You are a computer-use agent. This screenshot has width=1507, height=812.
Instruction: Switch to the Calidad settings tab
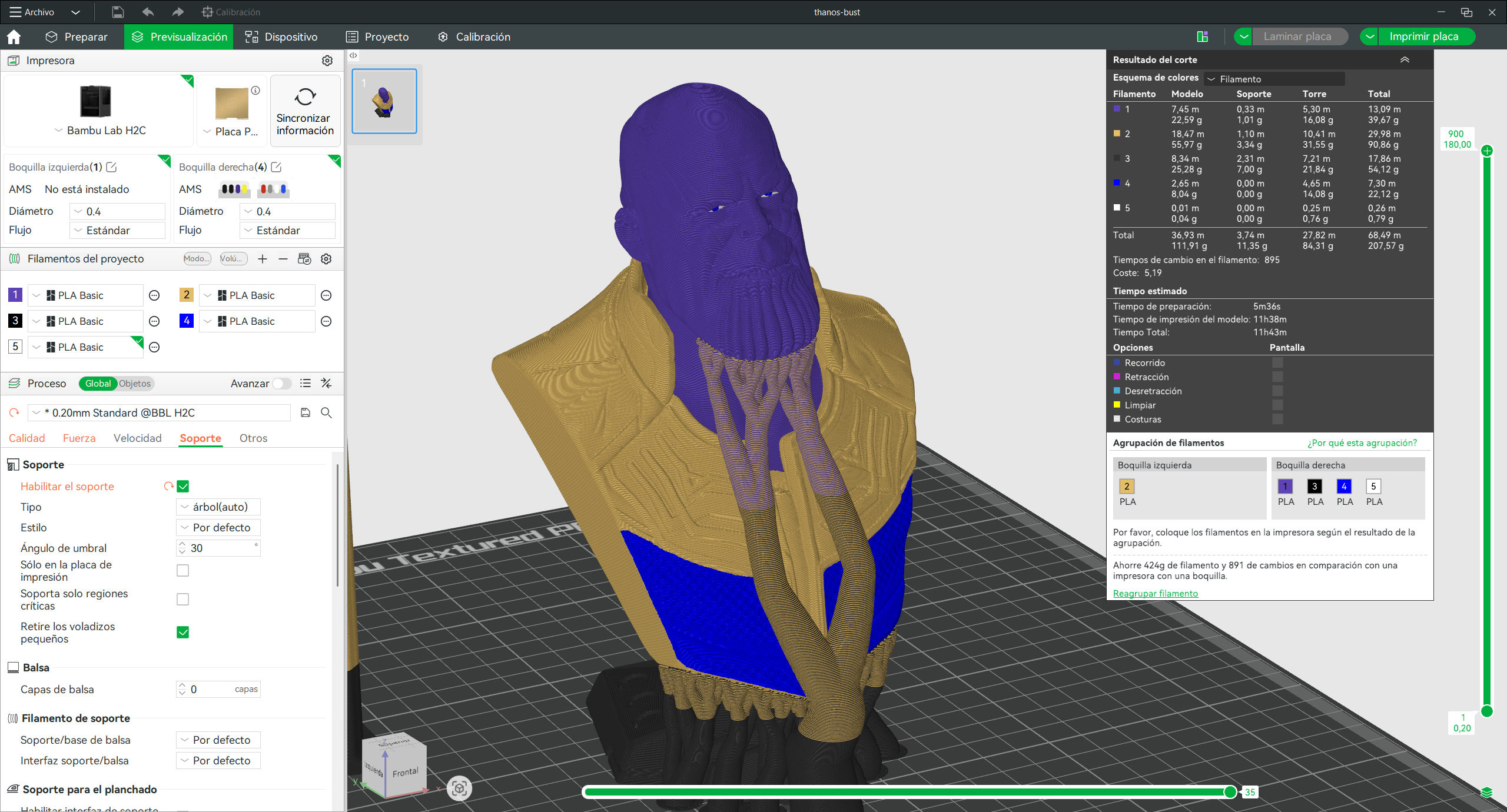pyautogui.click(x=27, y=438)
